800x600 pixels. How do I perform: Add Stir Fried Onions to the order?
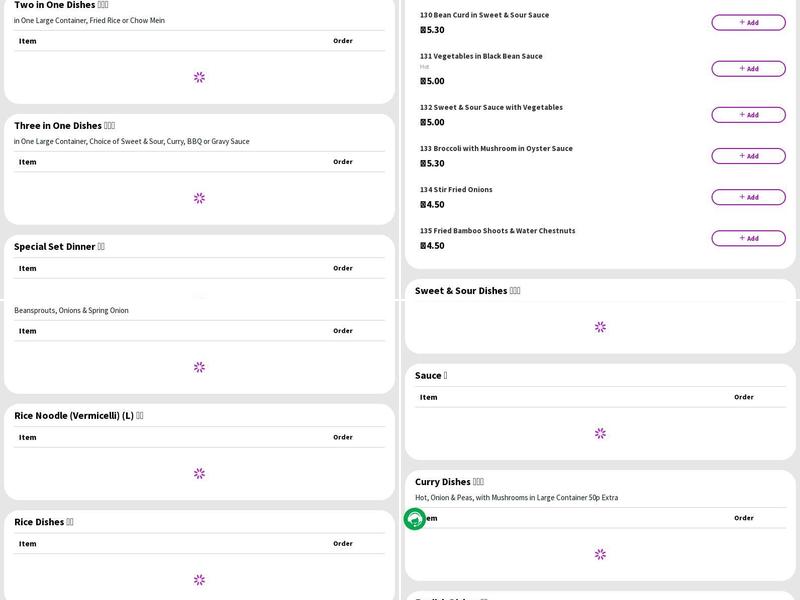[748, 197]
